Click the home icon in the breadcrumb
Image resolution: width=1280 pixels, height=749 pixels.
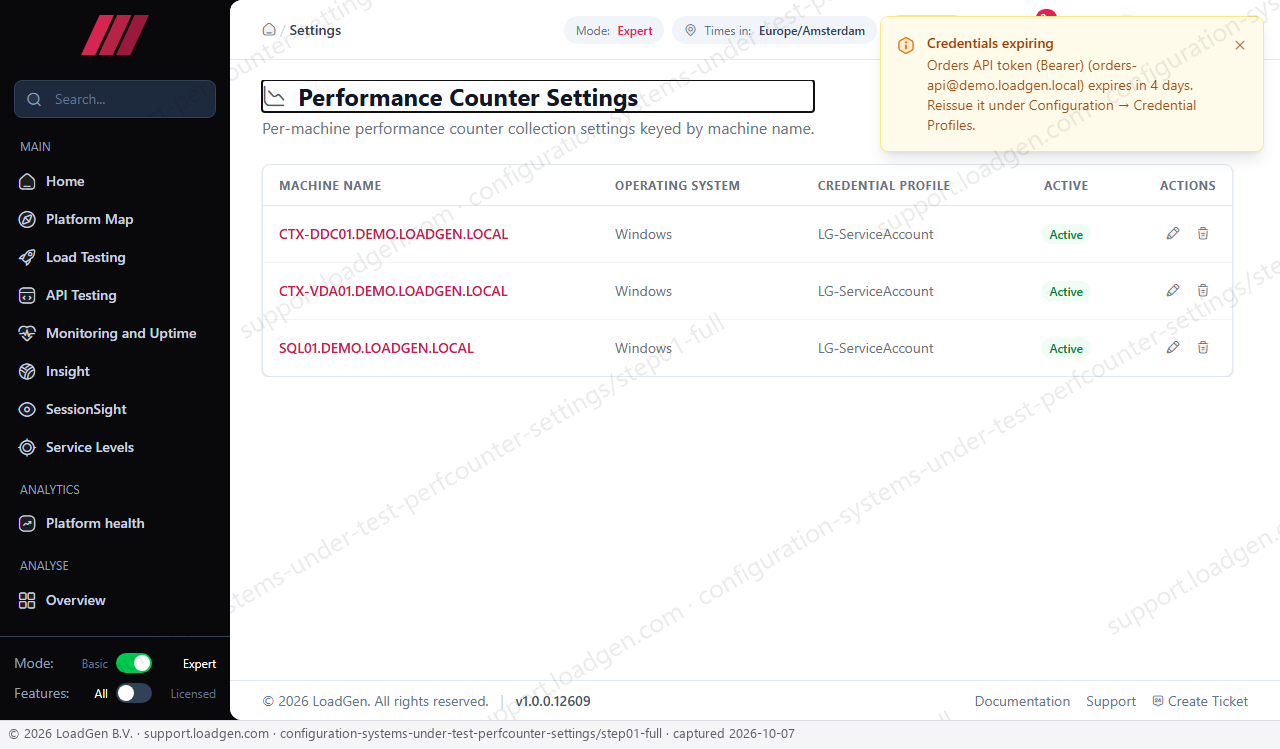[x=269, y=30]
